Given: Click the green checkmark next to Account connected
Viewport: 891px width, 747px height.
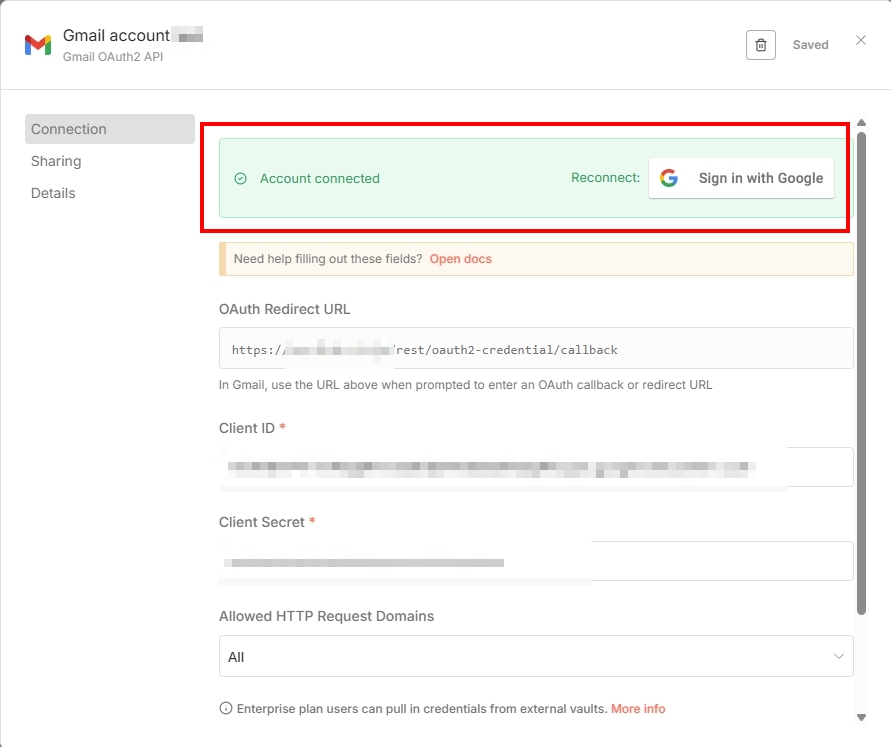Looking at the screenshot, I should [x=240, y=178].
